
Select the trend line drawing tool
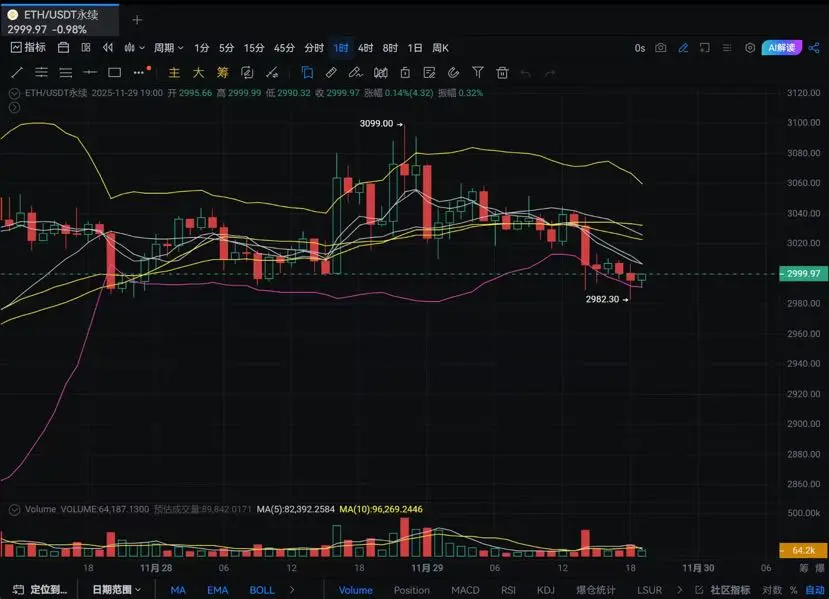pyautogui.click(x=16, y=72)
